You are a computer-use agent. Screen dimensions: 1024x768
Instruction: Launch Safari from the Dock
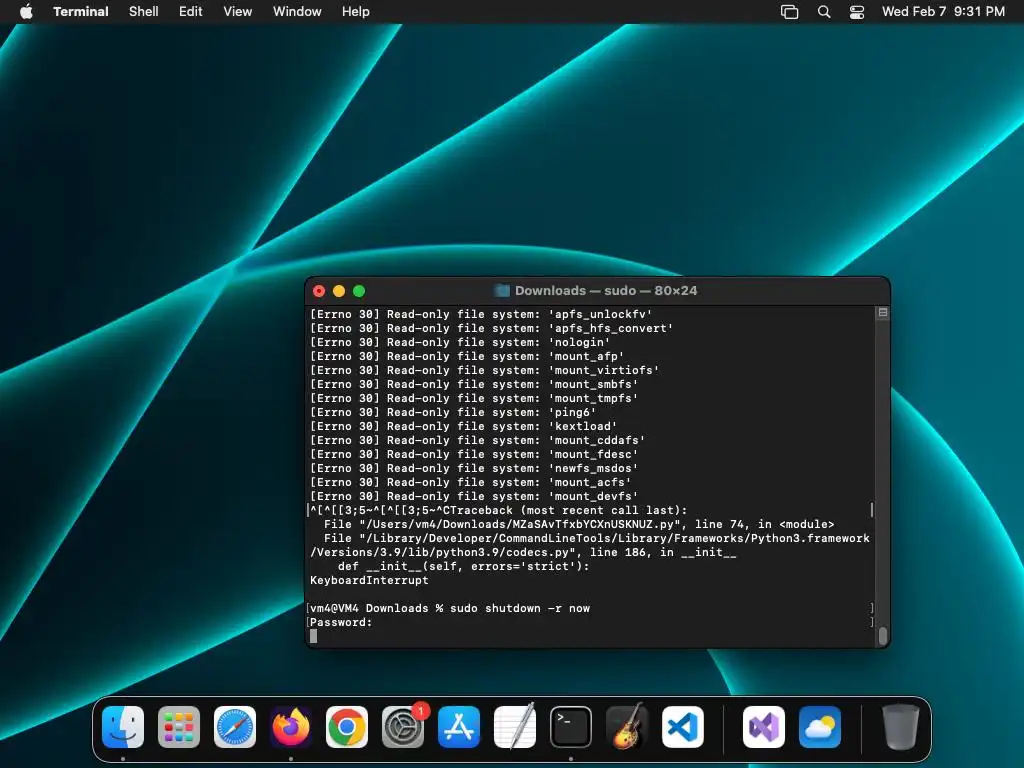[235, 727]
